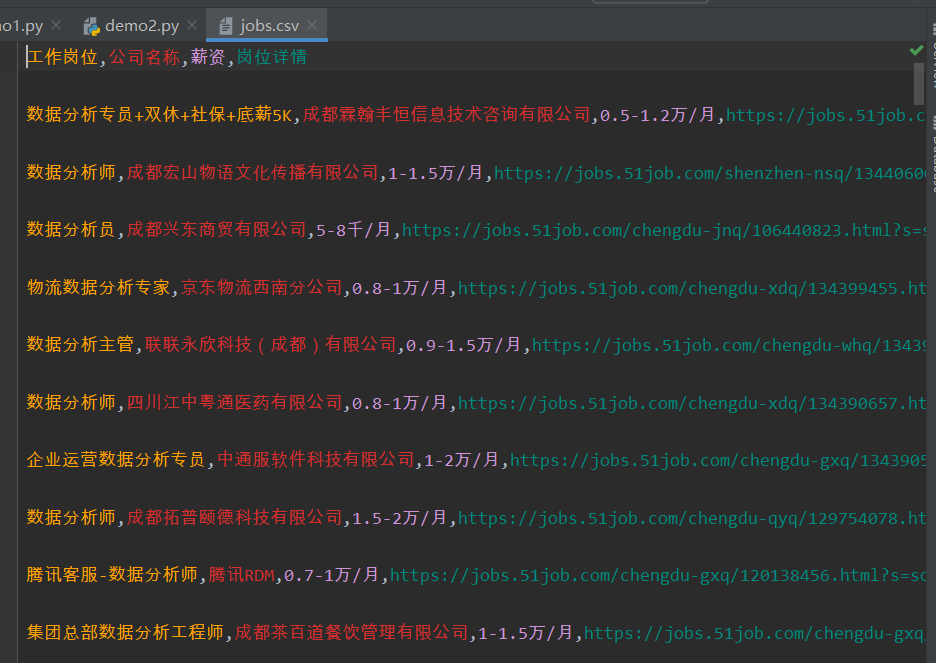
Task: Click the header field 薪资
Action: (208, 57)
